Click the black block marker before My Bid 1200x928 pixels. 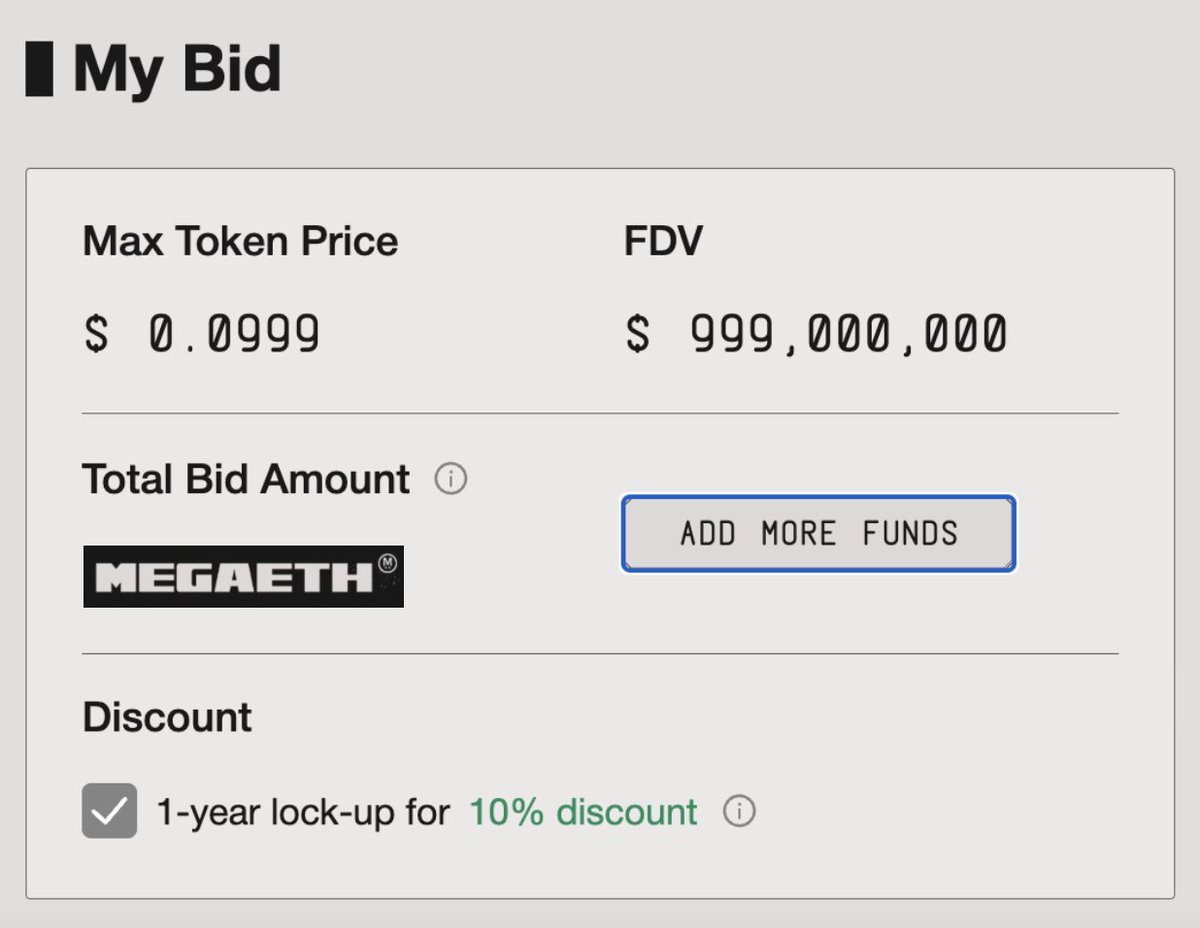point(39,70)
